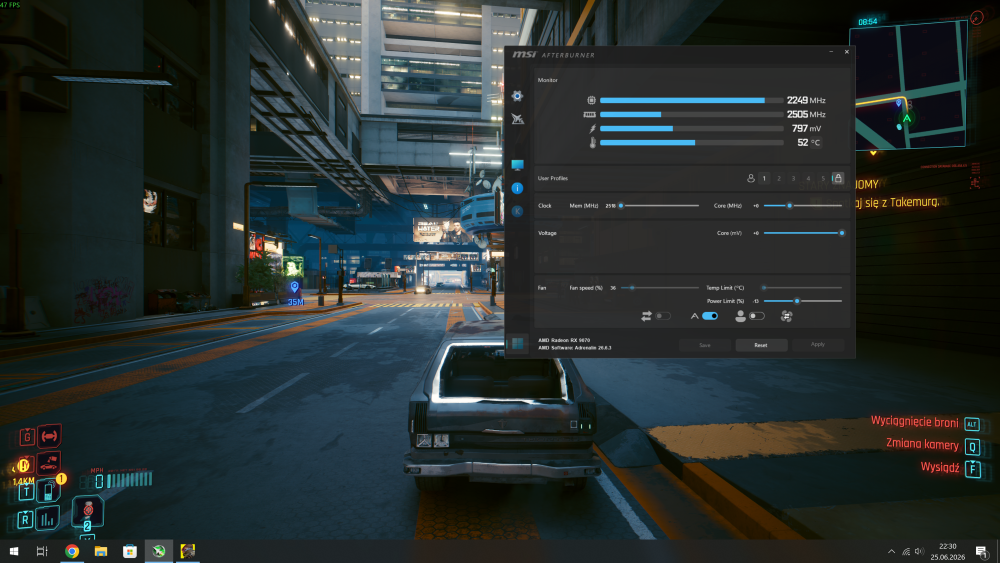The width and height of the screenshot is (1000, 563).
Task: Click the profile lock icon
Action: click(838, 179)
